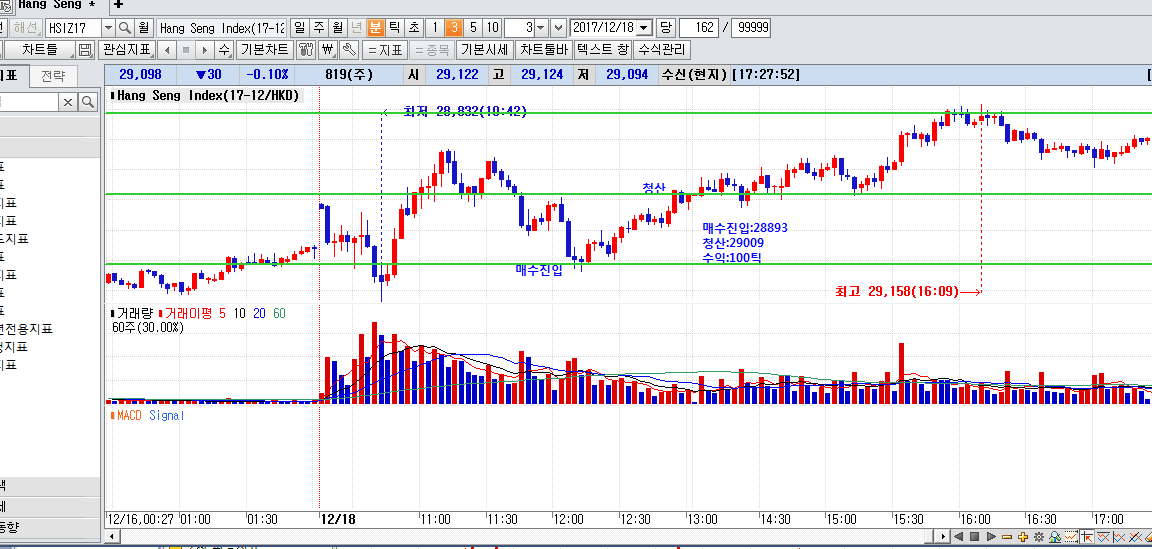Step chart replay forward arrow in toolbar
The image size is (1152, 549).
(205, 50)
